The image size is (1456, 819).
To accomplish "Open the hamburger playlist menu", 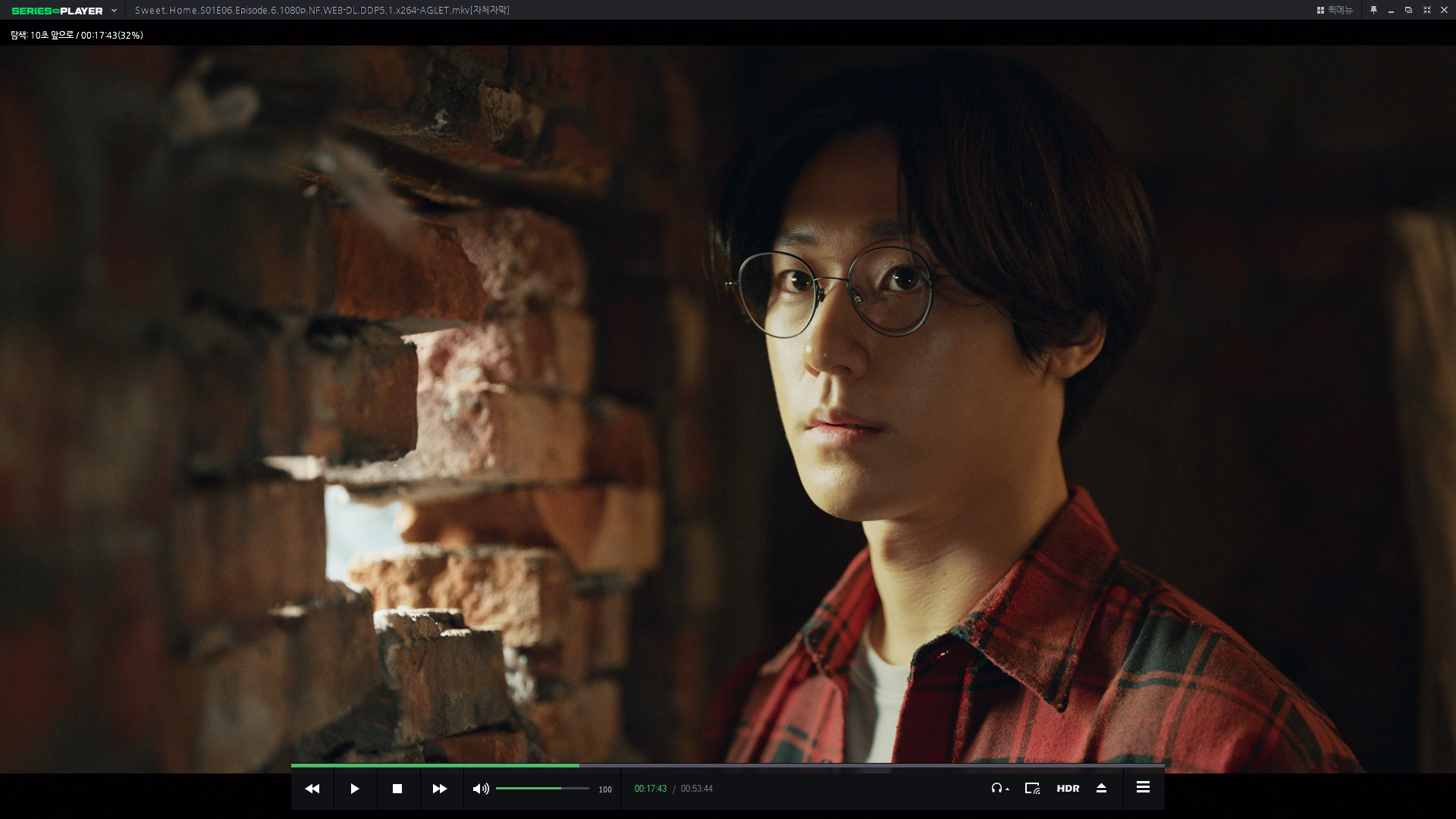I will click(1143, 788).
